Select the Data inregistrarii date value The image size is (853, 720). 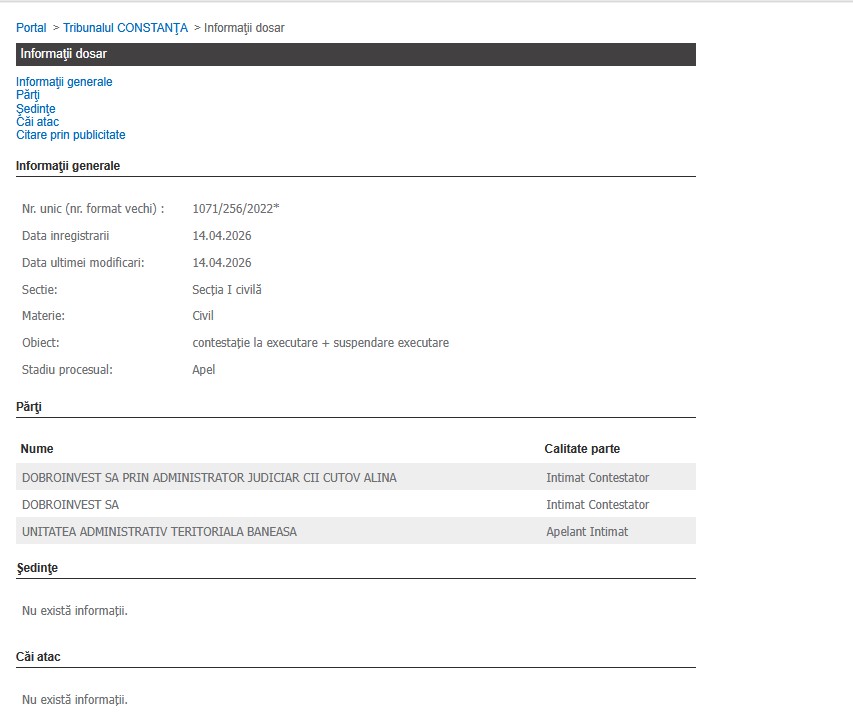click(221, 236)
